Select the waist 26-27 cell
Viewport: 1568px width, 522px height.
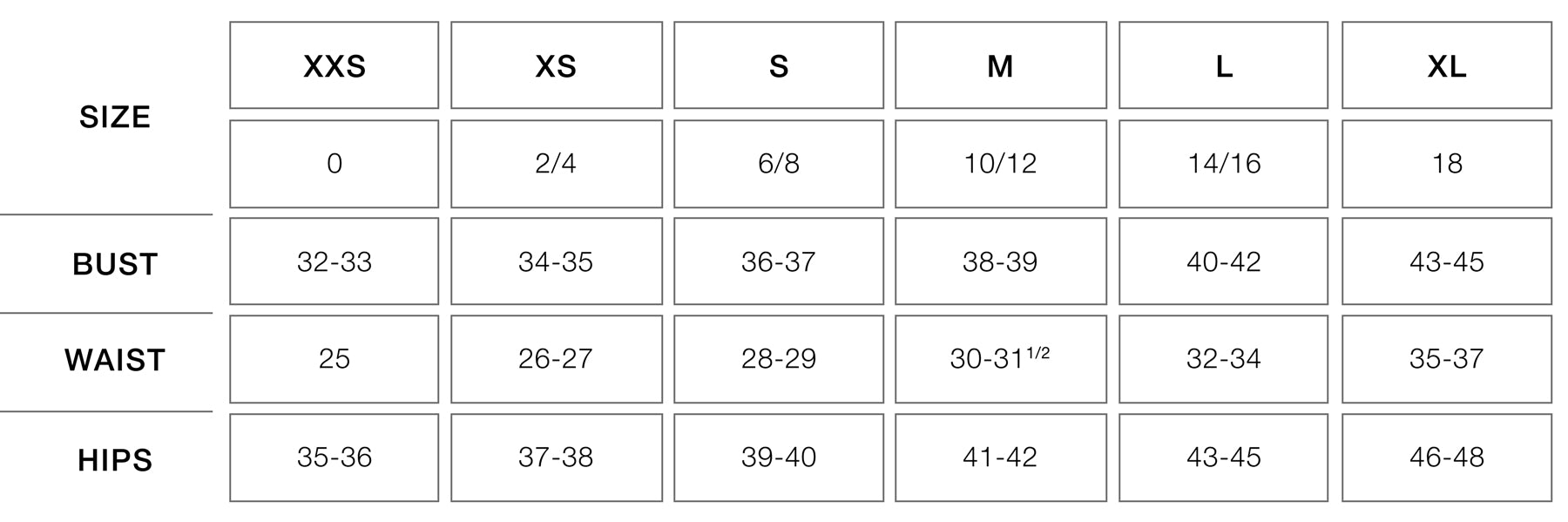(556, 359)
